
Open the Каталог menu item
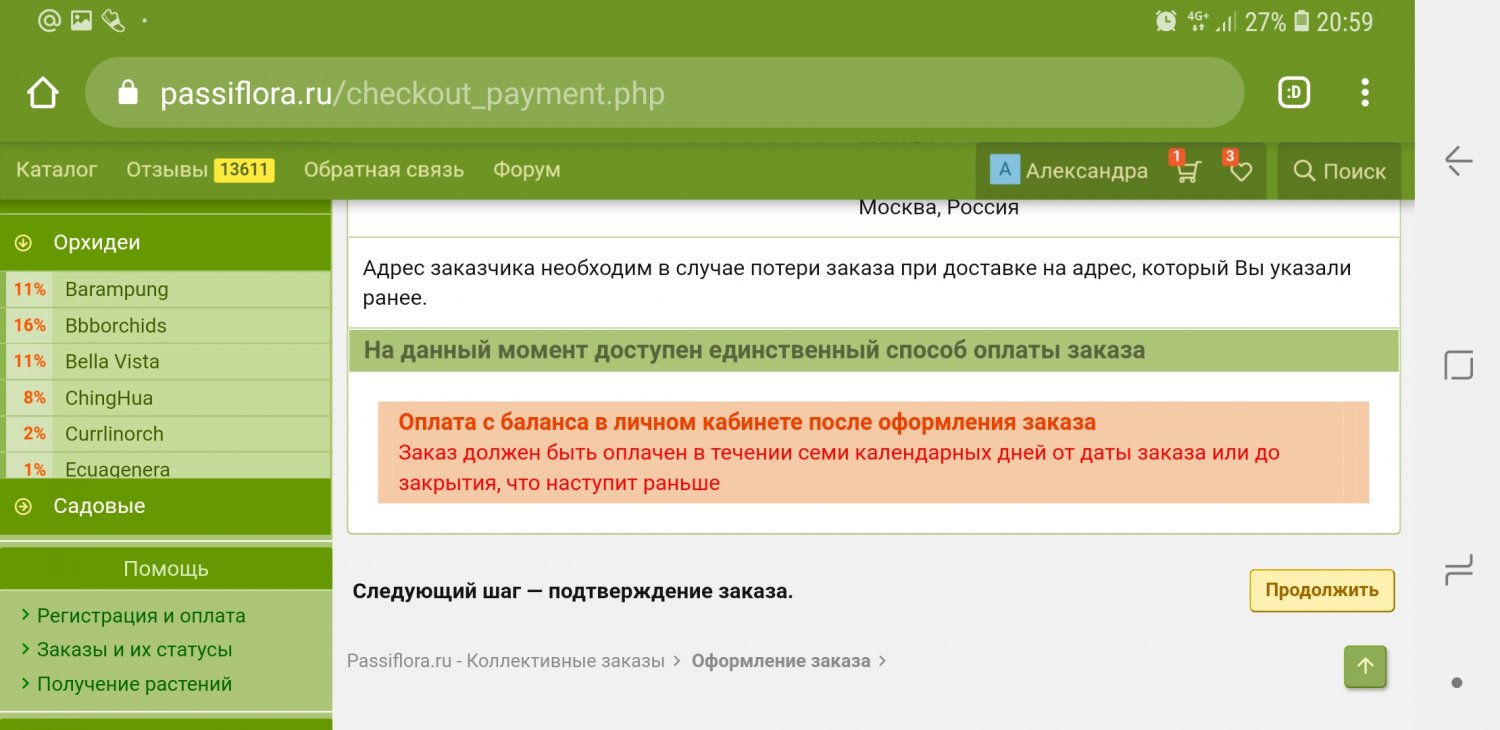[x=57, y=170]
